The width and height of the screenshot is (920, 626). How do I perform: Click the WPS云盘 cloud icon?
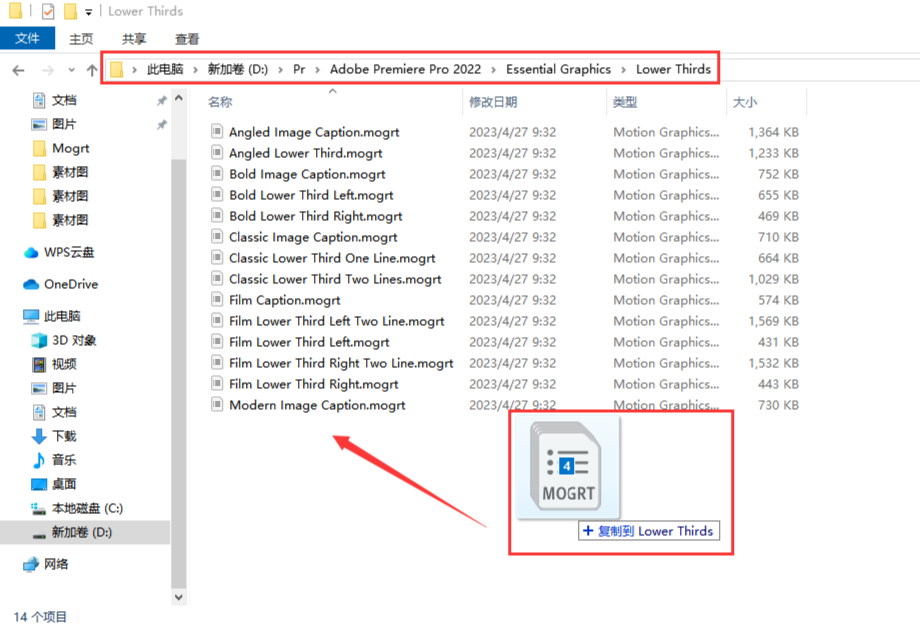coord(31,253)
